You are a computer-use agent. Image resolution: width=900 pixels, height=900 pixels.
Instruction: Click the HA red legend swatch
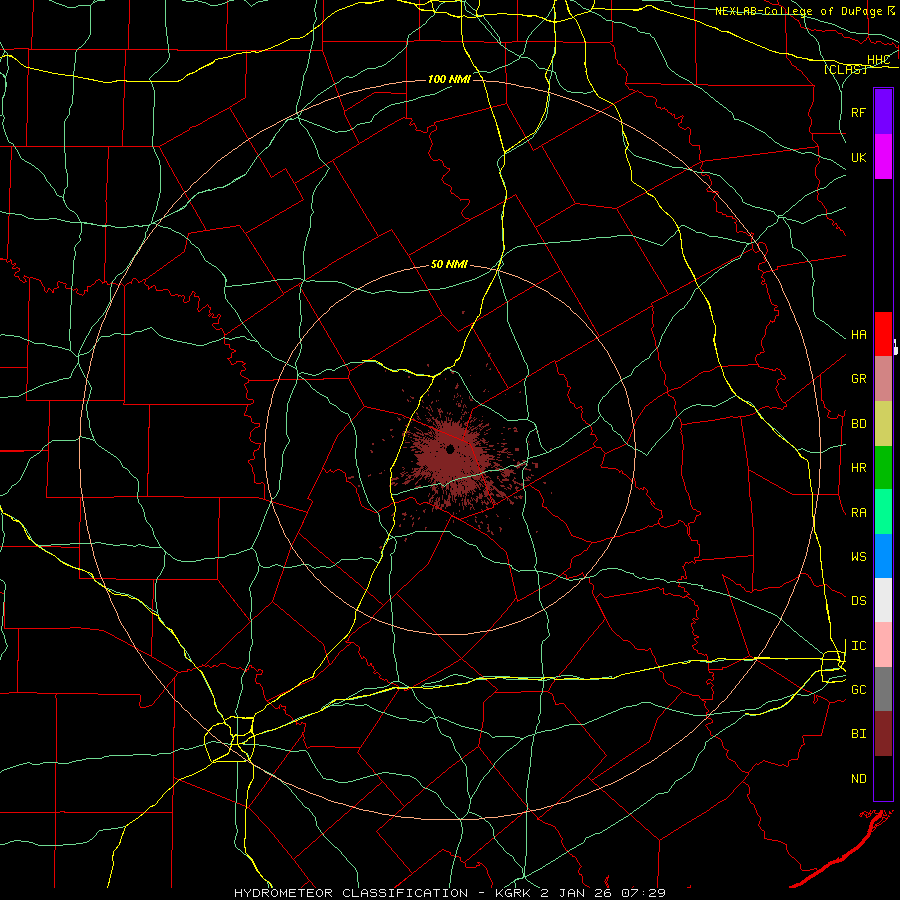click(883, 334)
